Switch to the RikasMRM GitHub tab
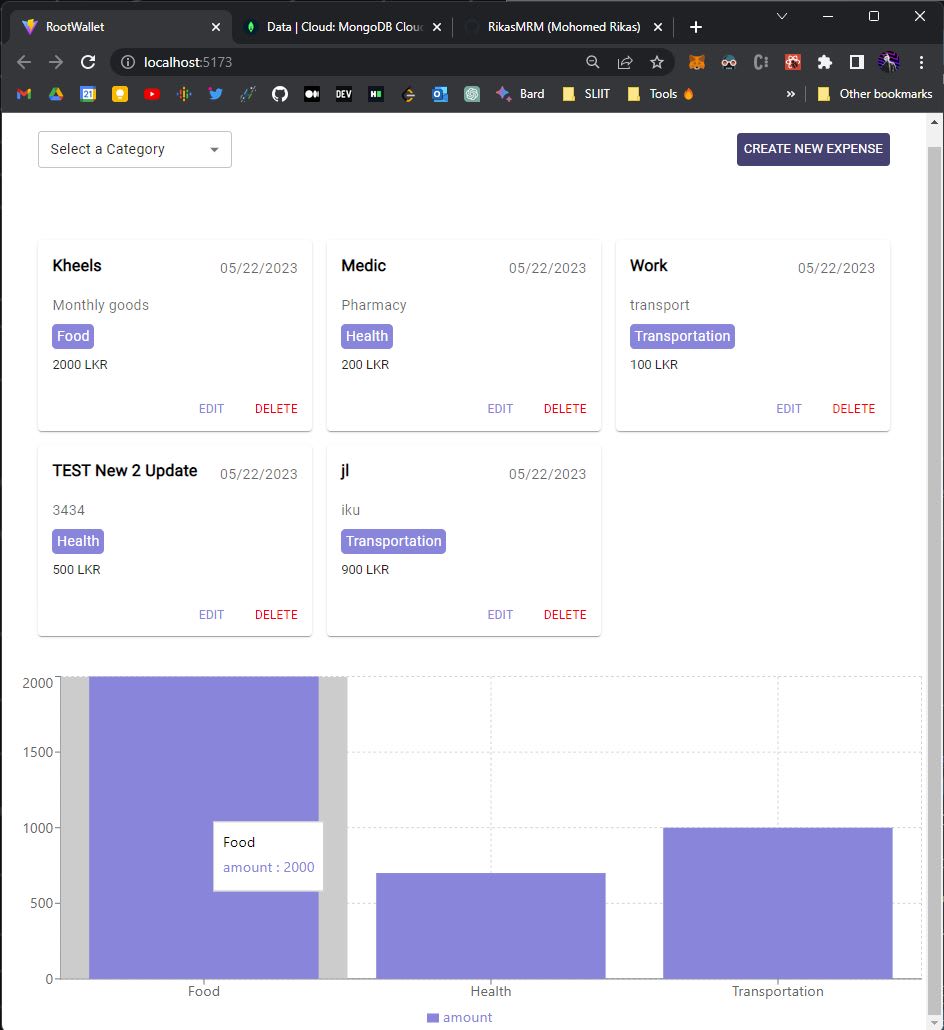The width and height of the screenshot is (944, 1030). (562, 27)
